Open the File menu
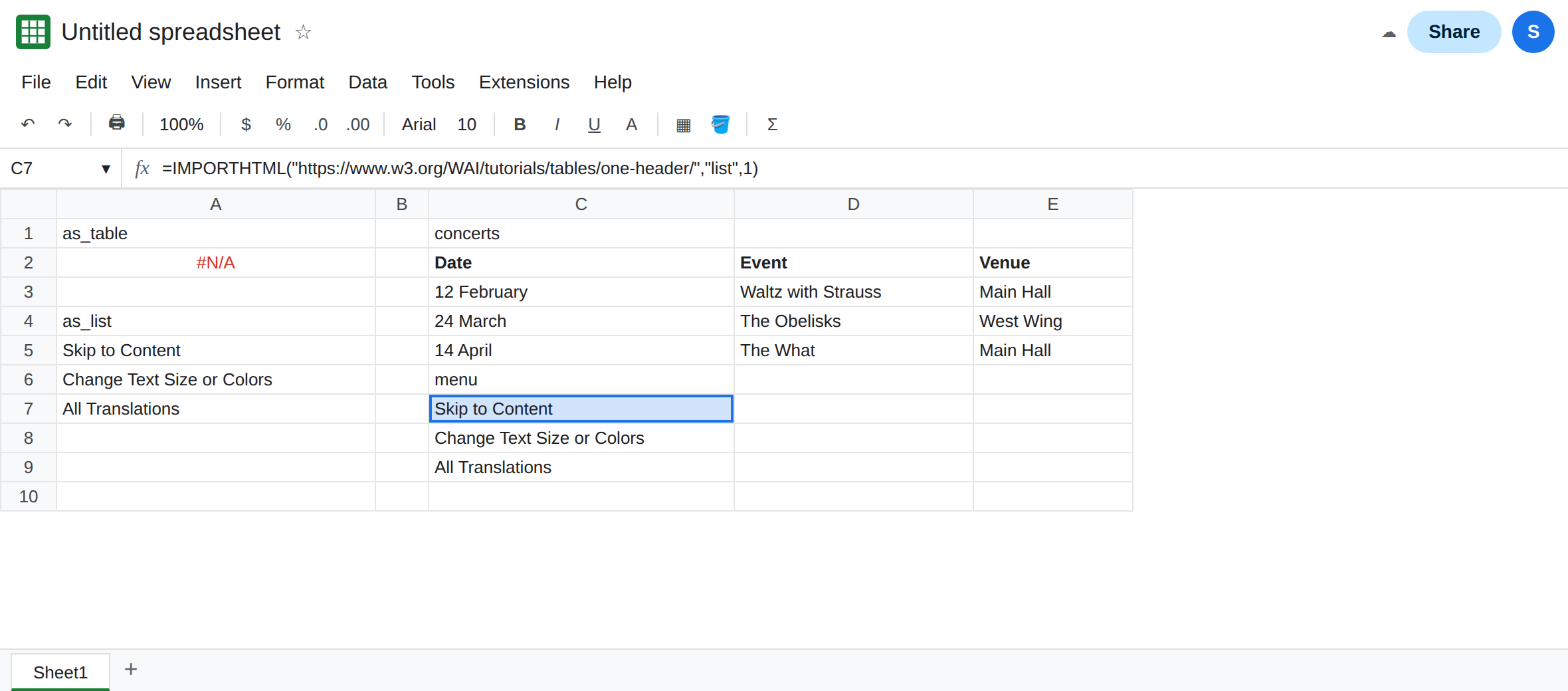 coord(36,82)
